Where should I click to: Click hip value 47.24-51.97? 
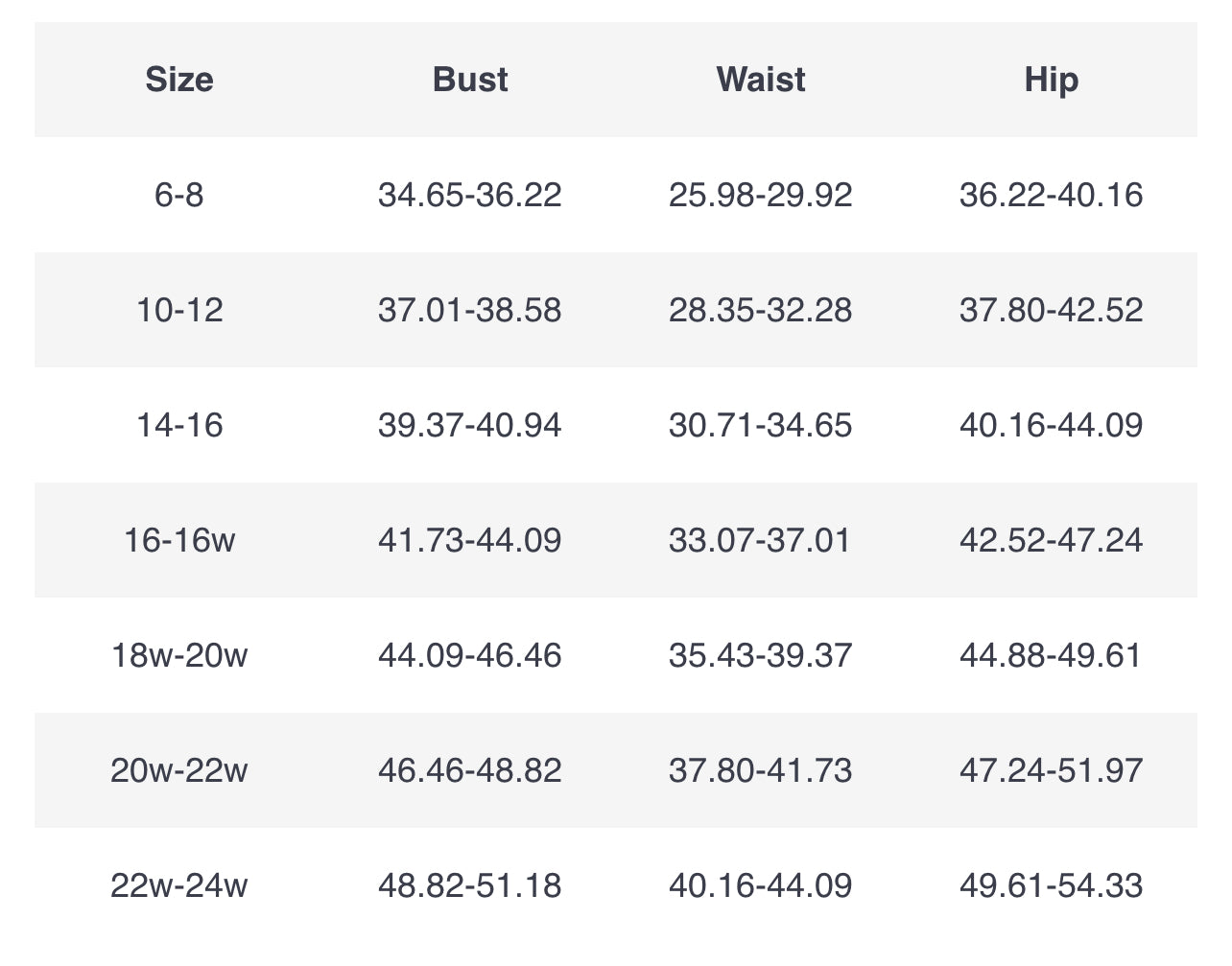coord(1052,770)
